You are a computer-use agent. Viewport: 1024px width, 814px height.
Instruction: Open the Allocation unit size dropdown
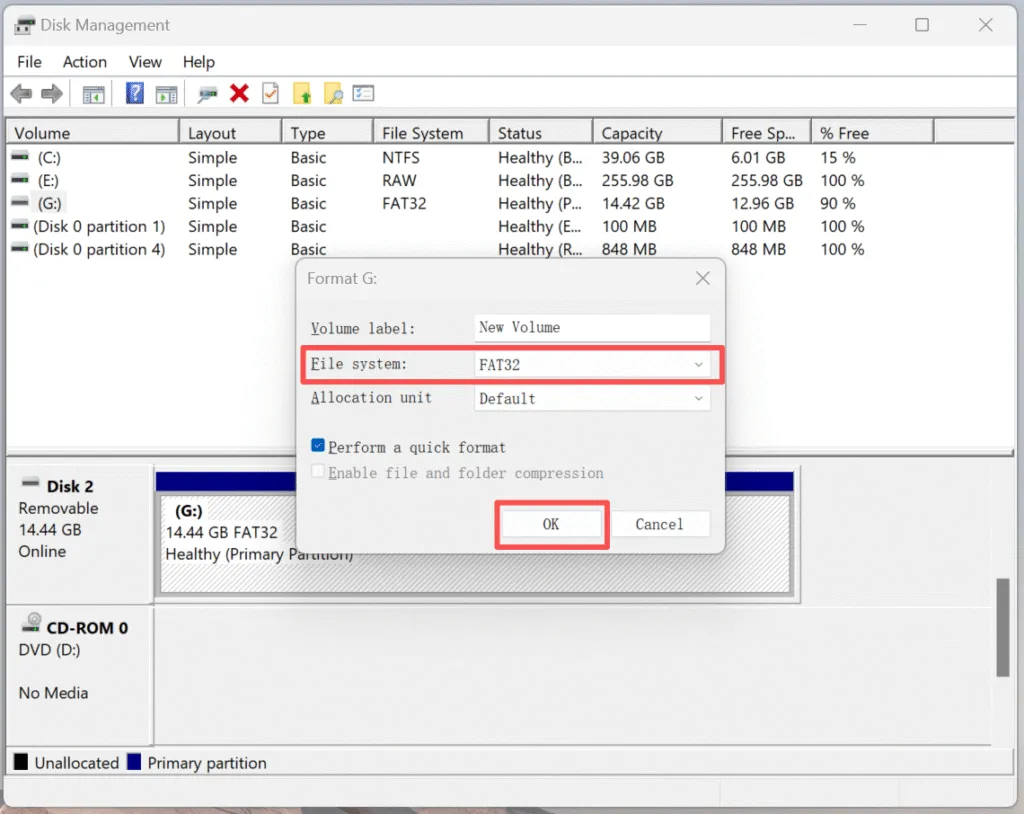pyautogui.click(x=700, y=398)
